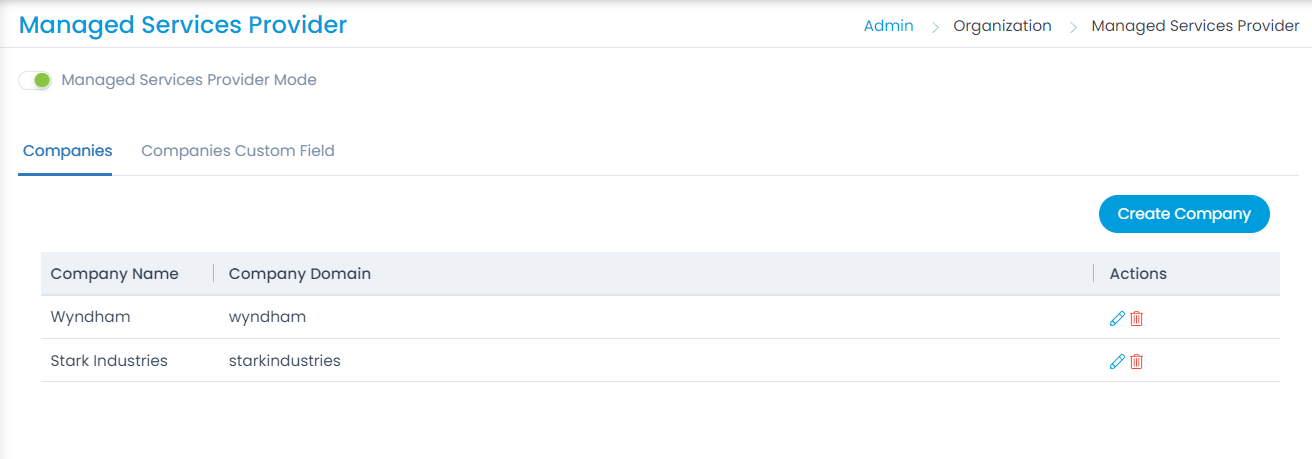Click the Company Domain column header
The image size is (1312, 459).
click(x=300, y=273)
